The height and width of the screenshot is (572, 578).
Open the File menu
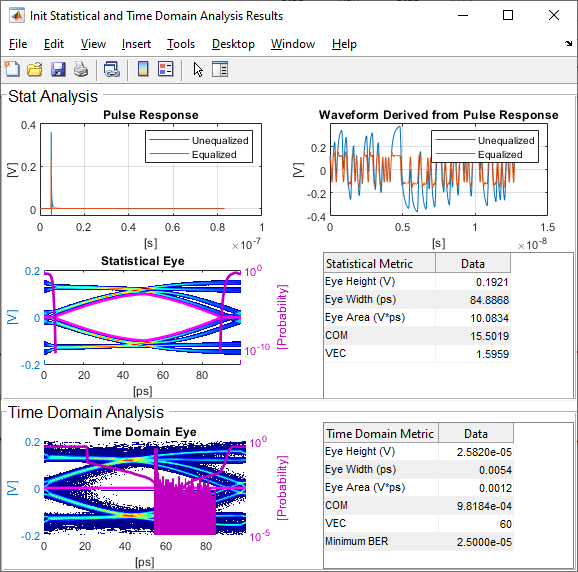point(18,44)
